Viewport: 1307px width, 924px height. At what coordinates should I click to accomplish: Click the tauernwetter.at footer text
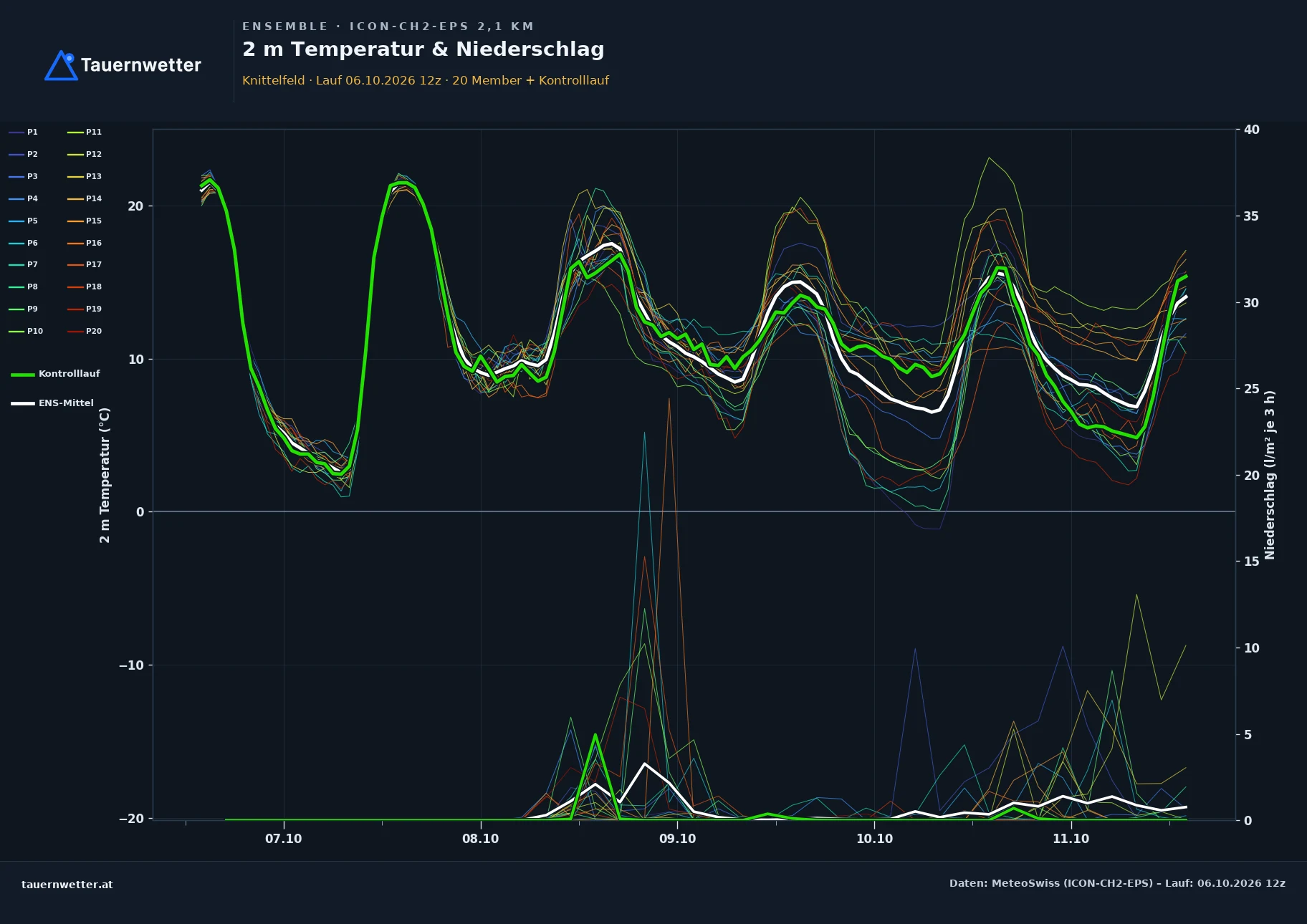tap(67, 885)
